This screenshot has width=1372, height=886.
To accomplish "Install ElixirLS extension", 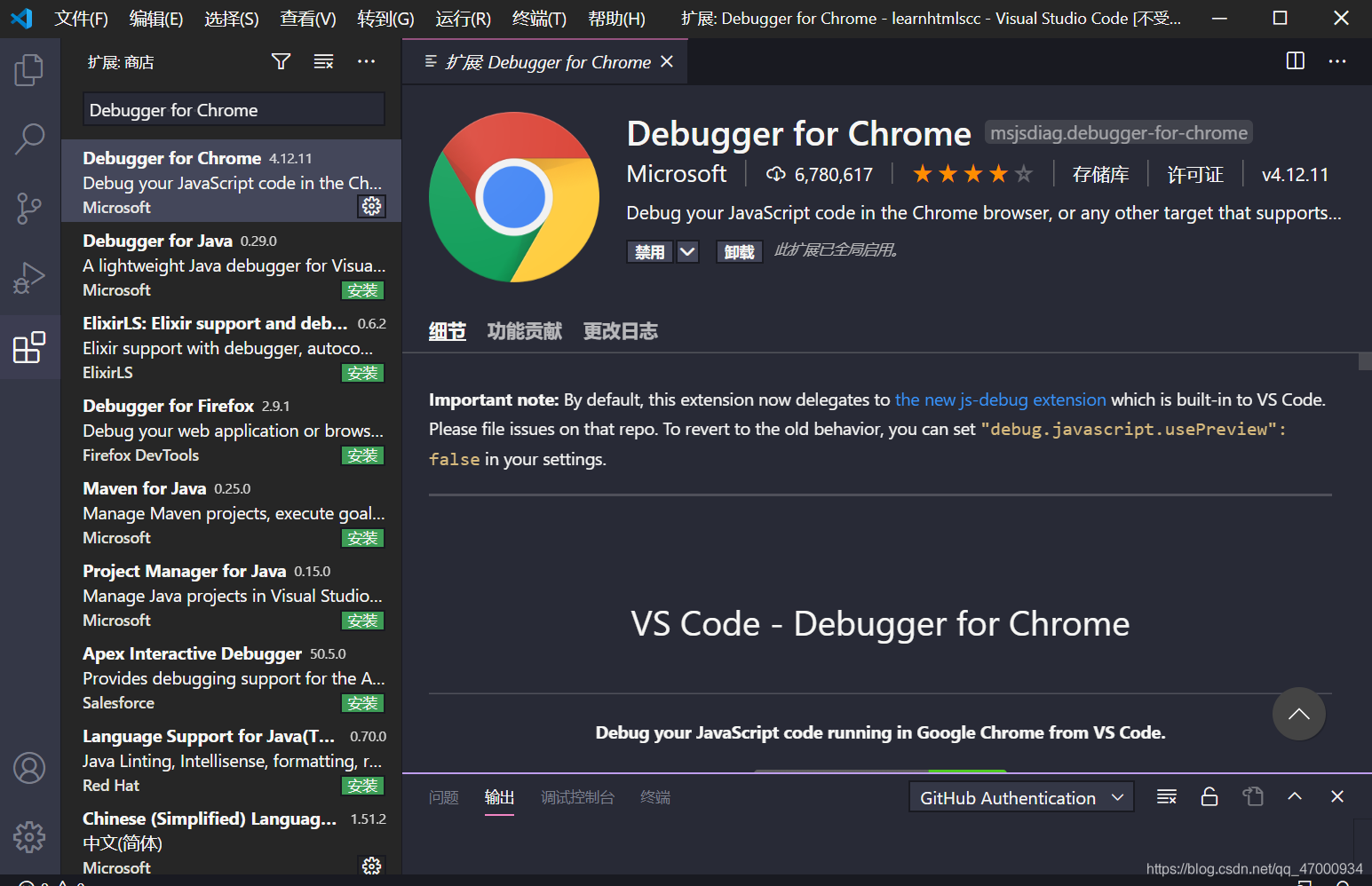I will [362, 373].
